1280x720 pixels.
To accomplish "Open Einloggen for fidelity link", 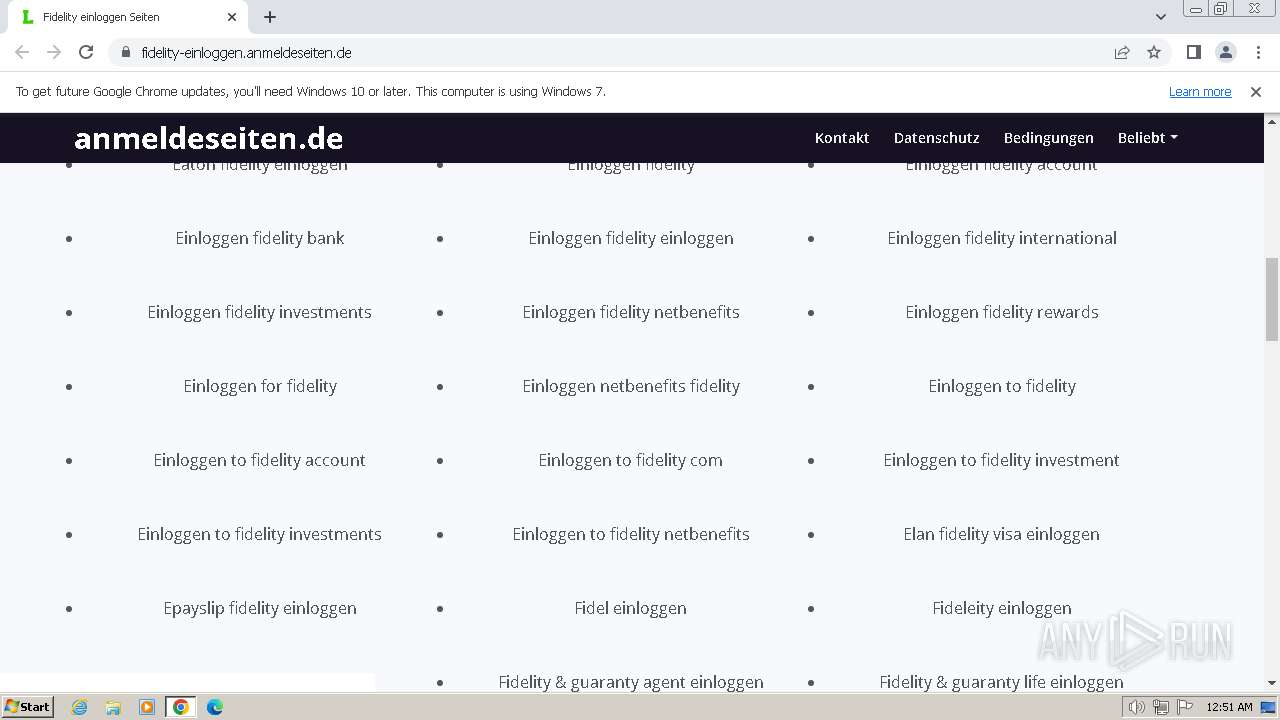I will [260, 386].
